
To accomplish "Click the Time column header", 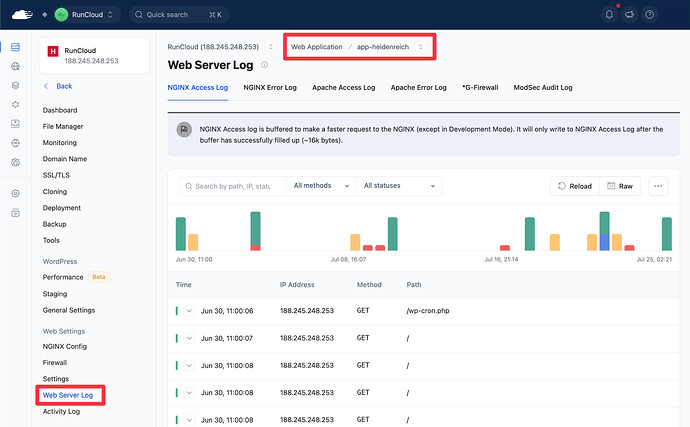I will pyautogui.click(x=184, y=285).
